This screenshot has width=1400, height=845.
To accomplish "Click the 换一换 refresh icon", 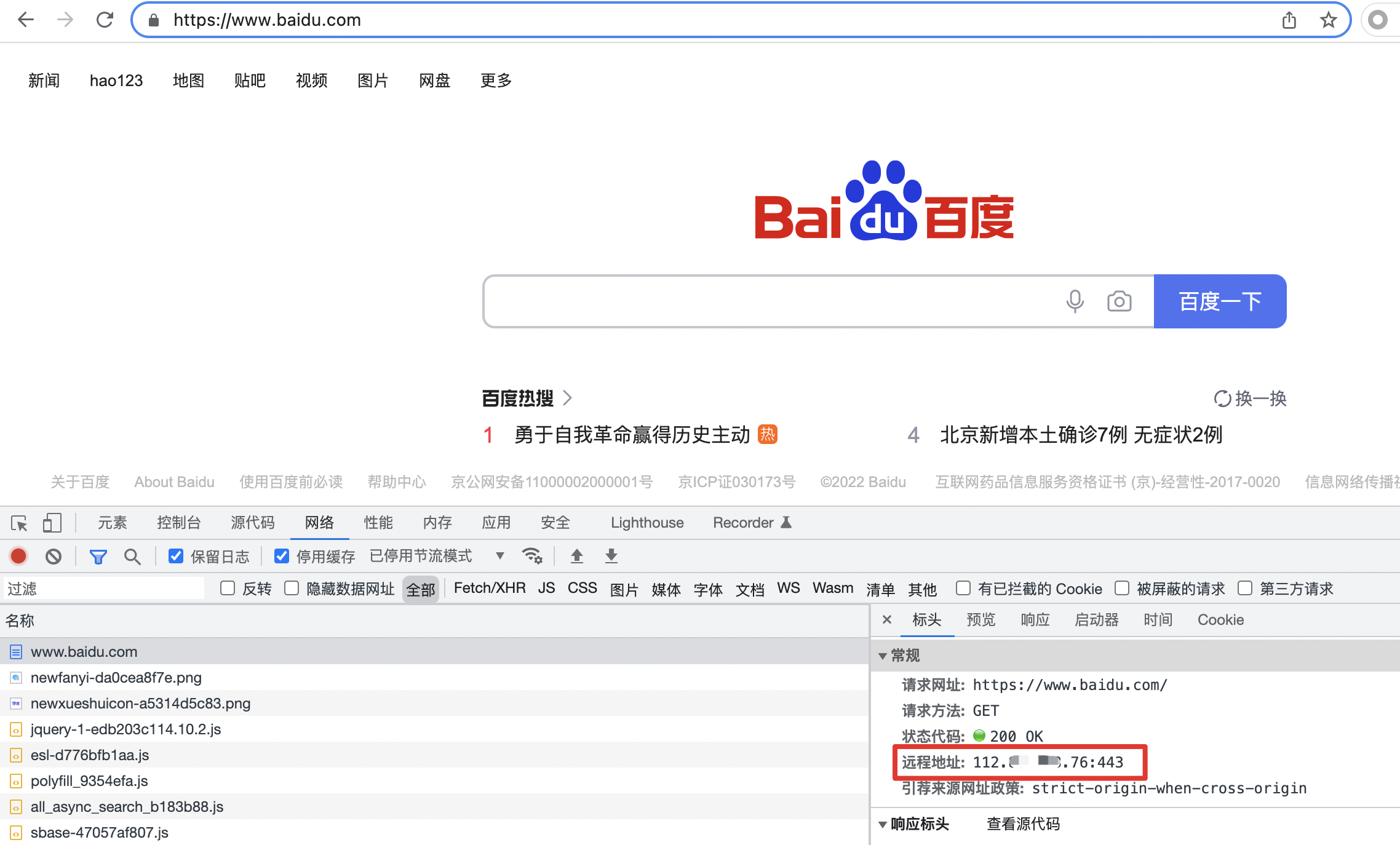I will tap(1222, 399).
